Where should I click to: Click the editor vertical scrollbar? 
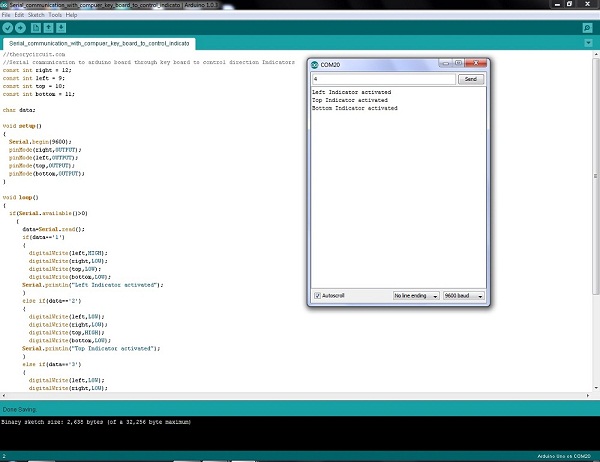click(596, 176)
